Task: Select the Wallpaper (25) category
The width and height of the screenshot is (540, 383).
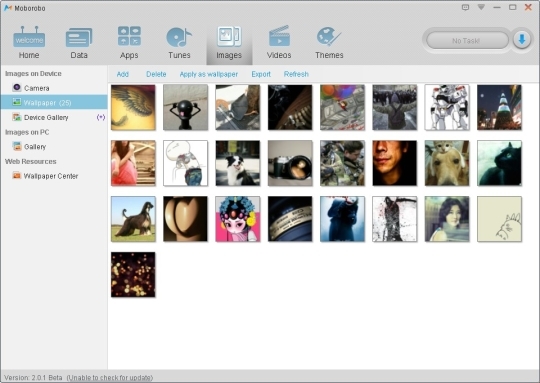Action: pos(54,103)
